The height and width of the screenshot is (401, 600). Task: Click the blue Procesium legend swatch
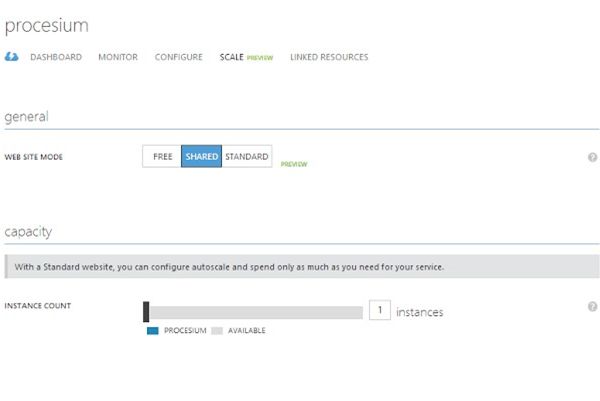click(x=153, y=331)
